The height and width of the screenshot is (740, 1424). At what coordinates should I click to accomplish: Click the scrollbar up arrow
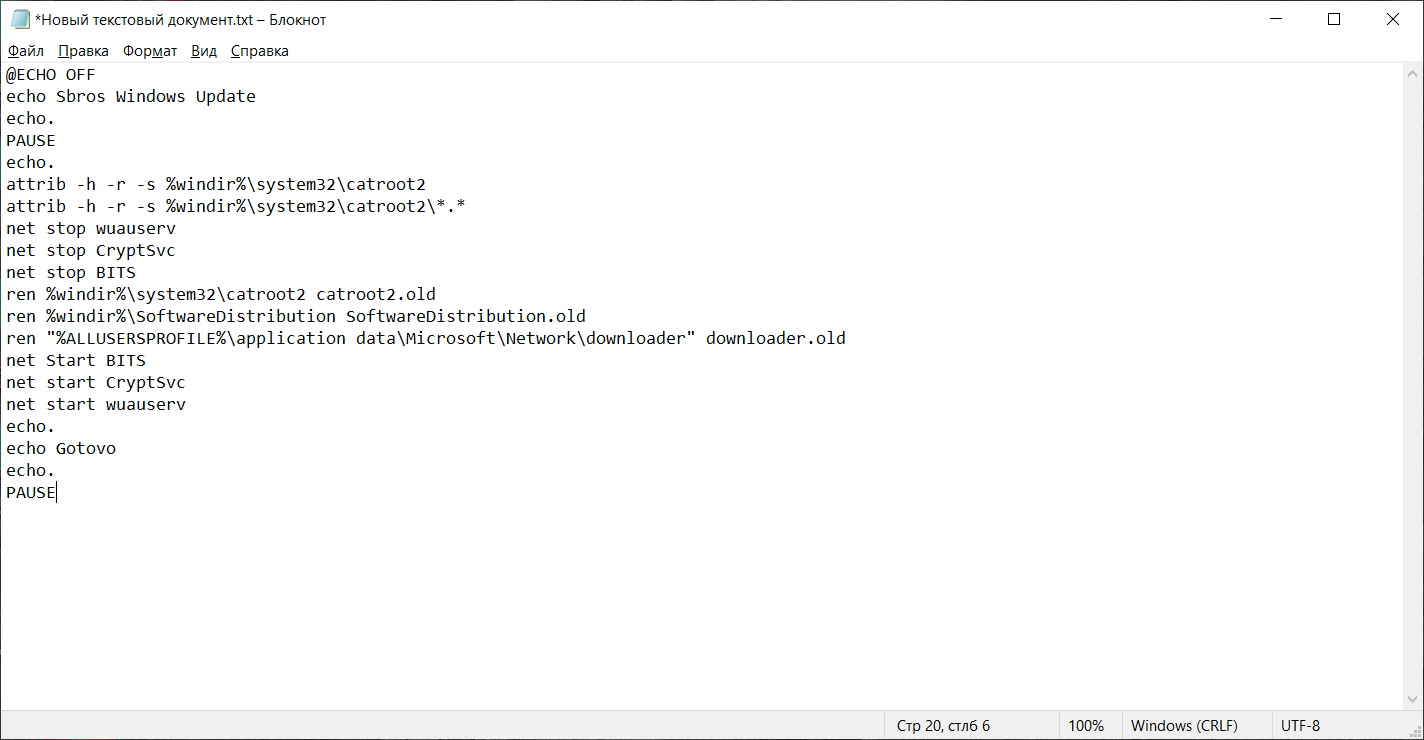[x=1413, y=75]
